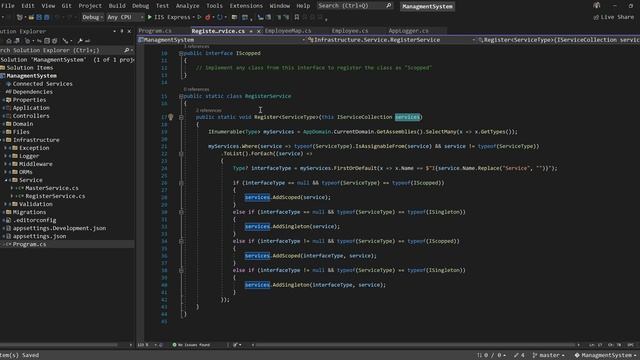Click the Open File folder icon
The image size is (640, 360).
coord(31,17)
